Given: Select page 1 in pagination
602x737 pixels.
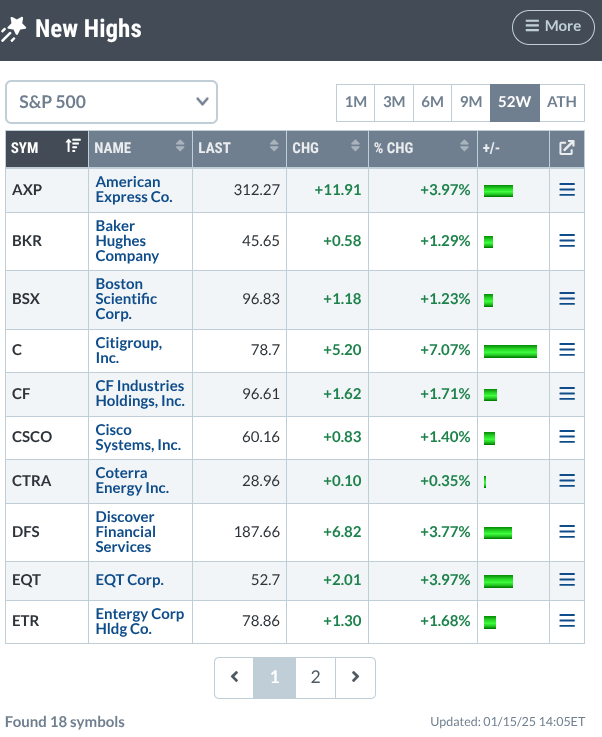Looking at the screenshot, I should point(275,677).
